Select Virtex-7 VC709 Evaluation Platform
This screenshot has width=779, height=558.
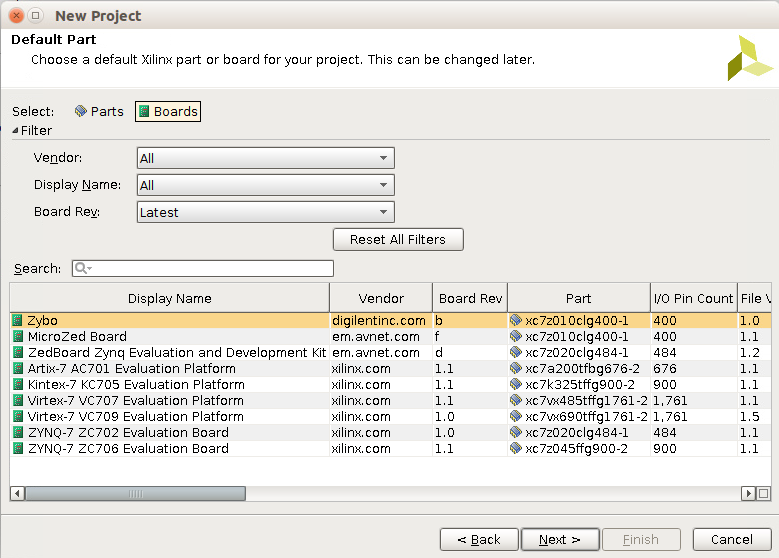pyautogui.click(x=390, y=416)
